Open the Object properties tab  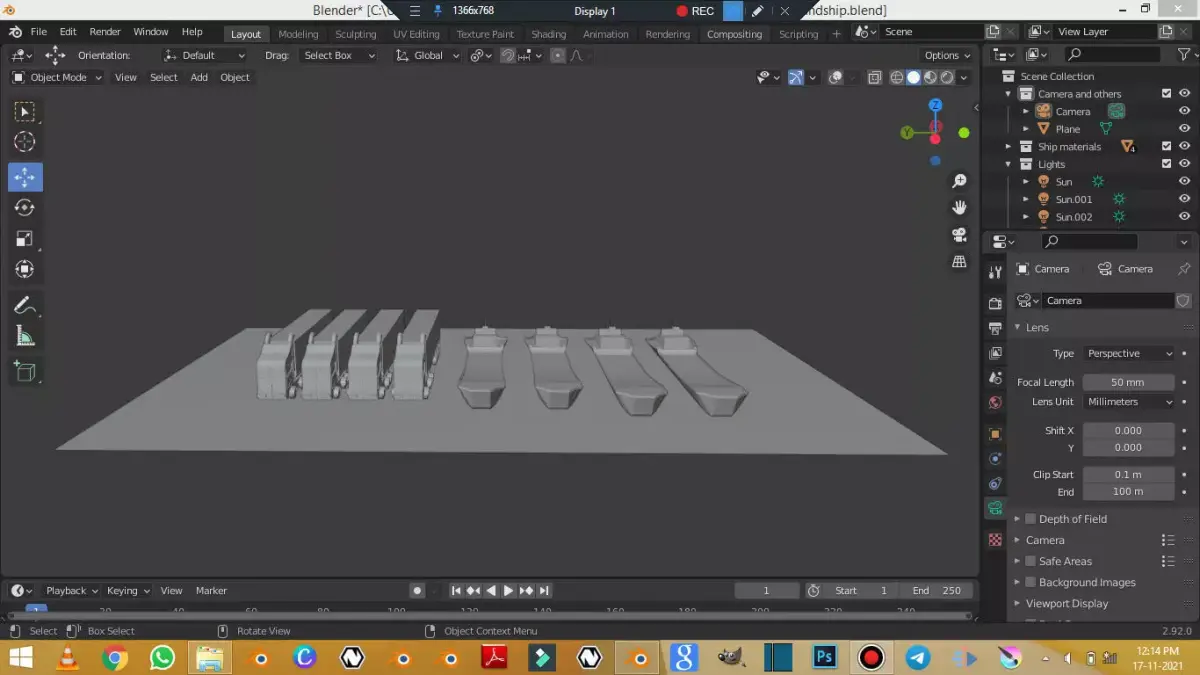[x=995, y=434]
